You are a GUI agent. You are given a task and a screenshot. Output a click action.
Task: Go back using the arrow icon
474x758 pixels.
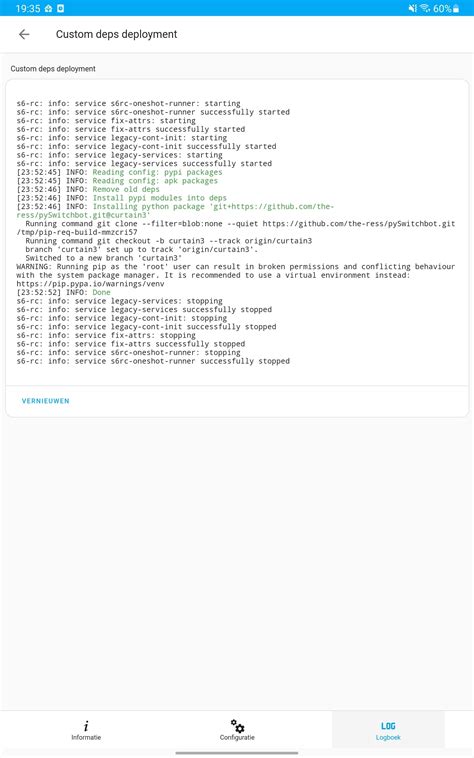pyautogui.click(x=24, y=34)
